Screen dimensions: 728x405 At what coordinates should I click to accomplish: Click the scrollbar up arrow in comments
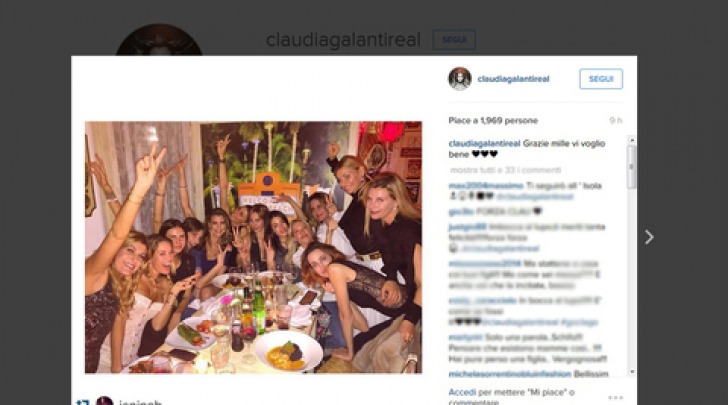point(631,140)
